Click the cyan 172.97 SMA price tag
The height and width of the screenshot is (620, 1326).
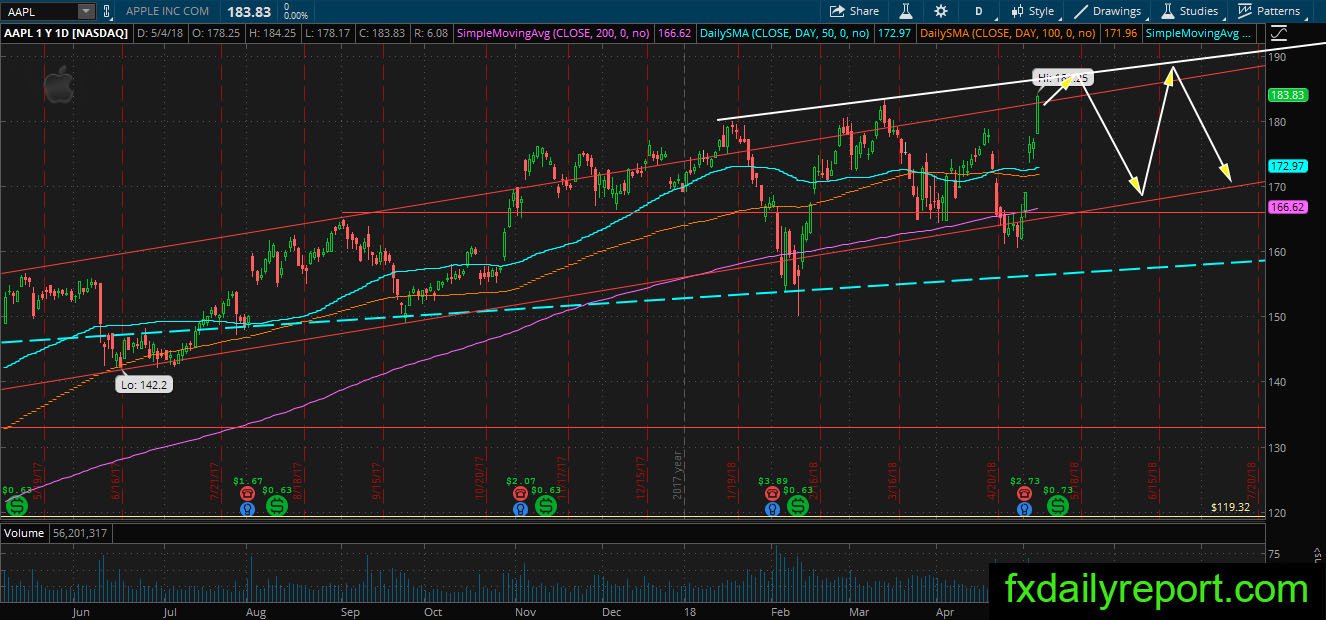(x=1288, y=165)
